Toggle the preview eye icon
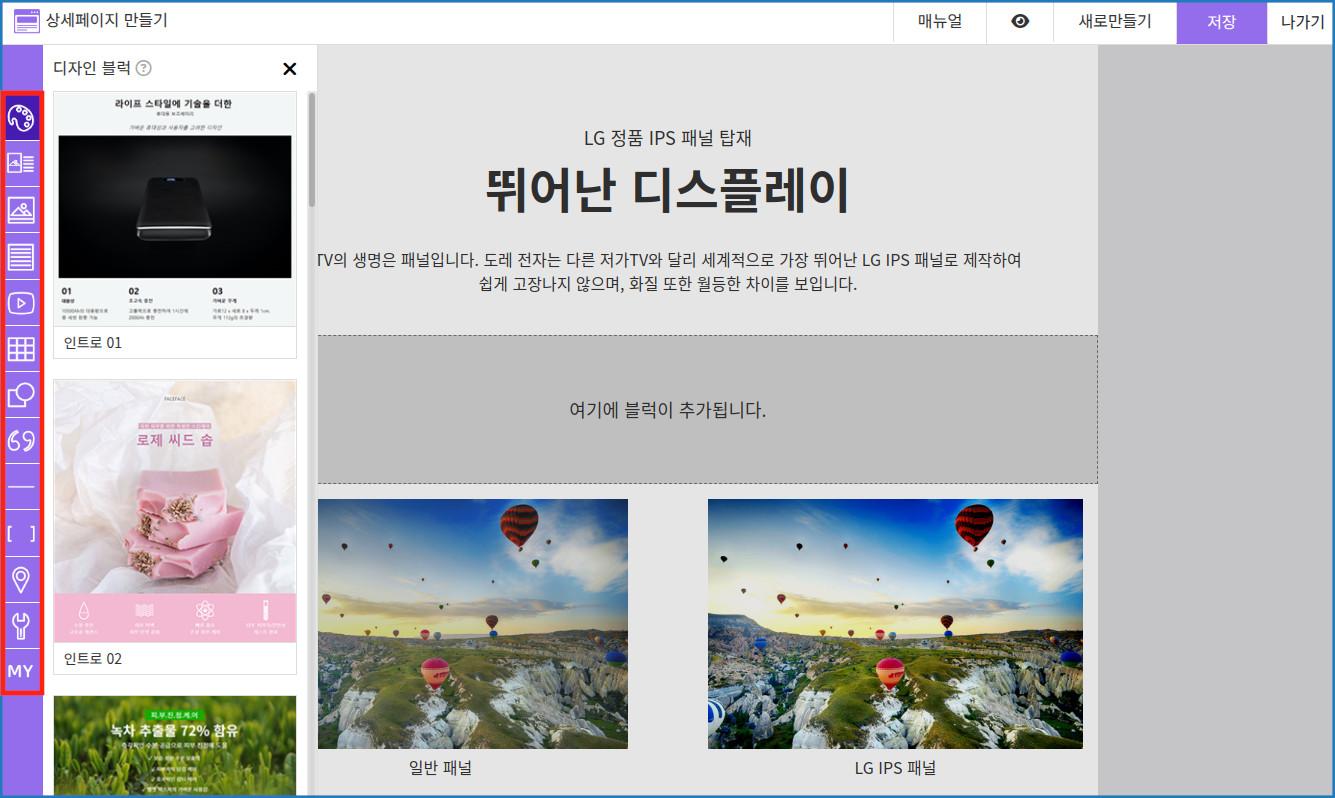Screen dimensions: 1335x798 (1019, 22)
